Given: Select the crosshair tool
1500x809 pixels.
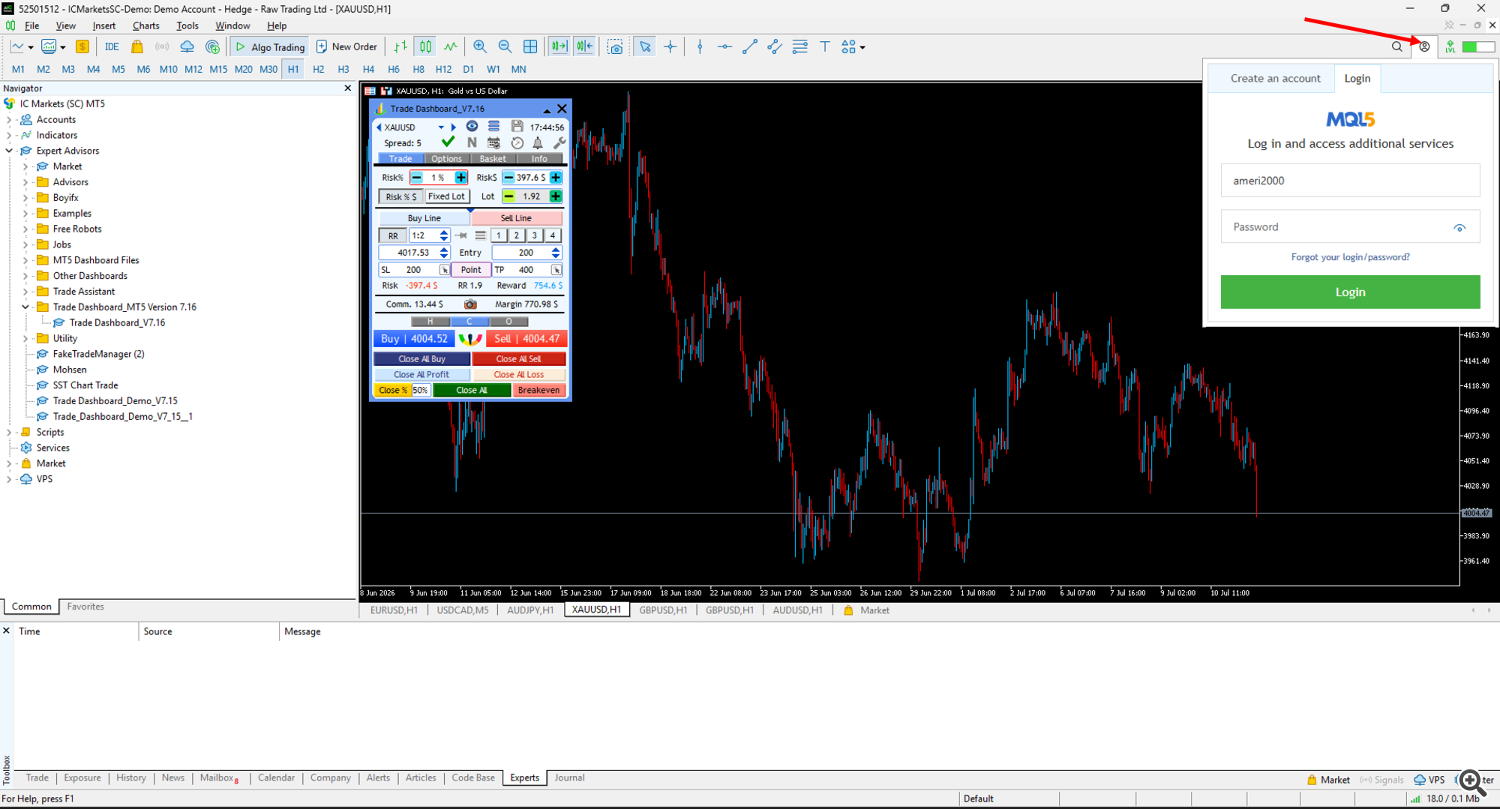Looking at the screenshot, I should (670, 46).
